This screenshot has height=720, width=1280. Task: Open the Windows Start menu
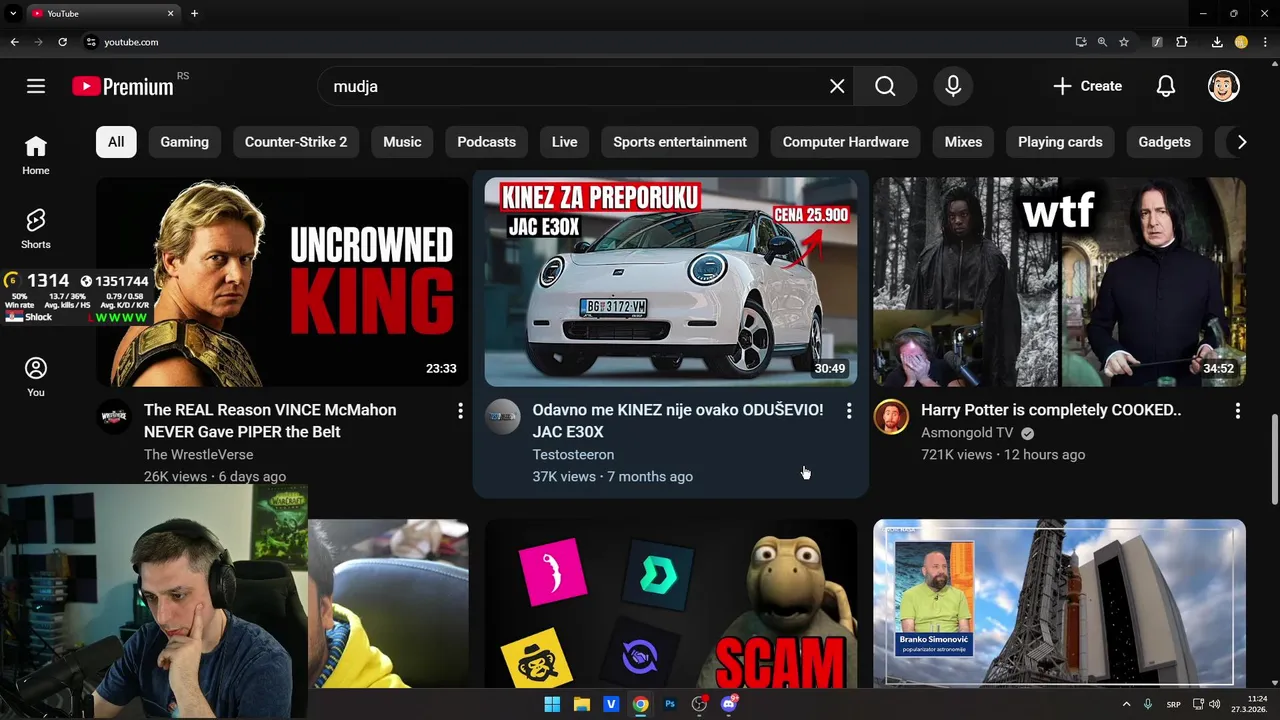(x=552, y=704)
